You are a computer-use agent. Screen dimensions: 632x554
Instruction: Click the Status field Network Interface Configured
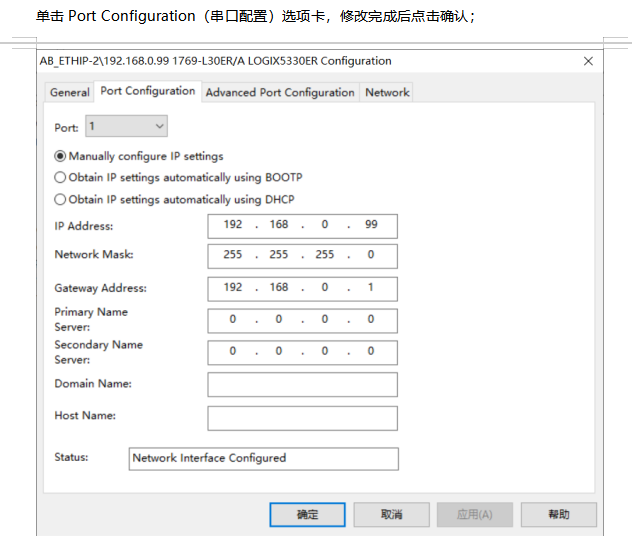[264, 459]
